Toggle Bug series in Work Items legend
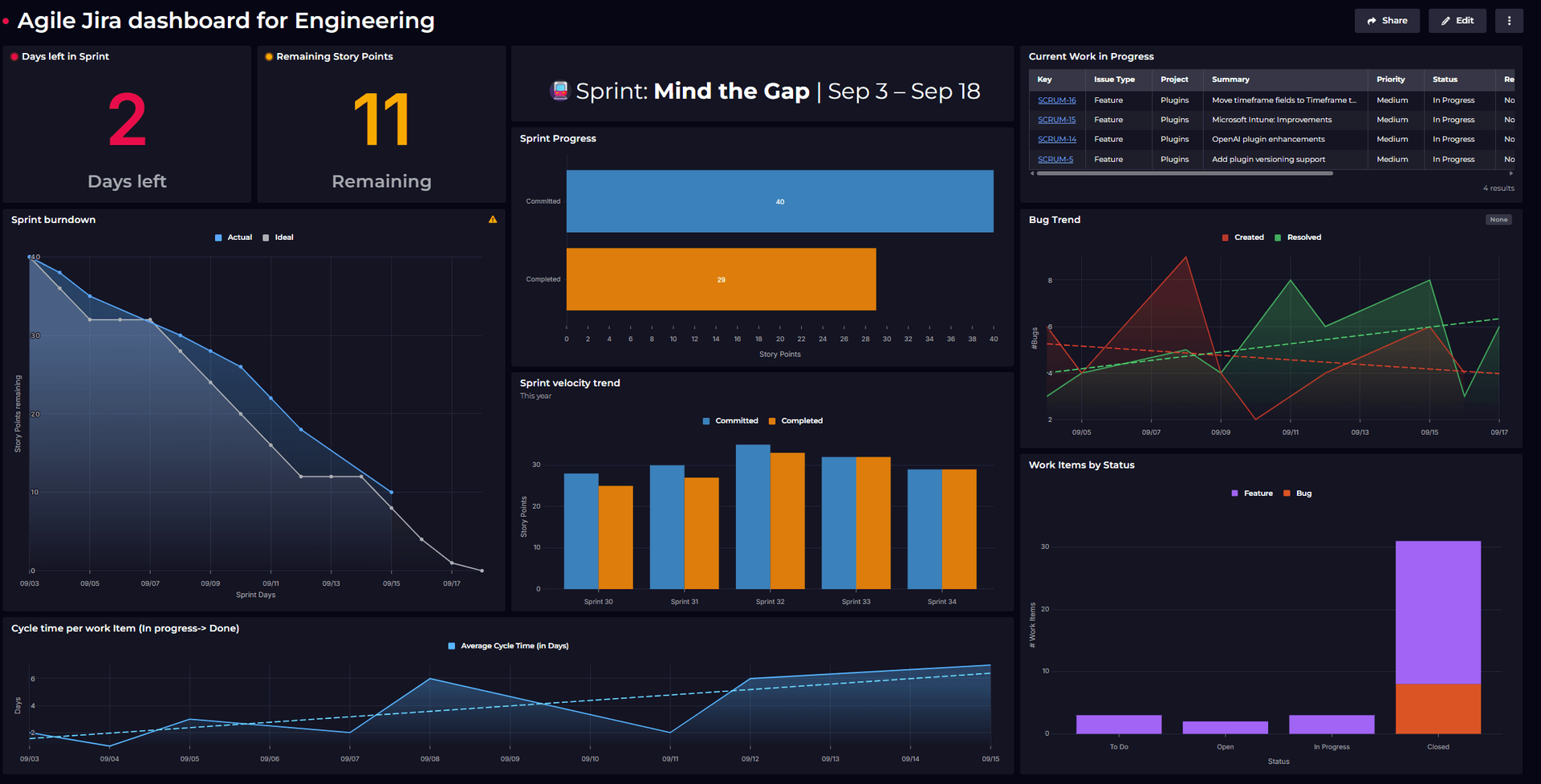The image size is (1541, 784). [1298, 494]
